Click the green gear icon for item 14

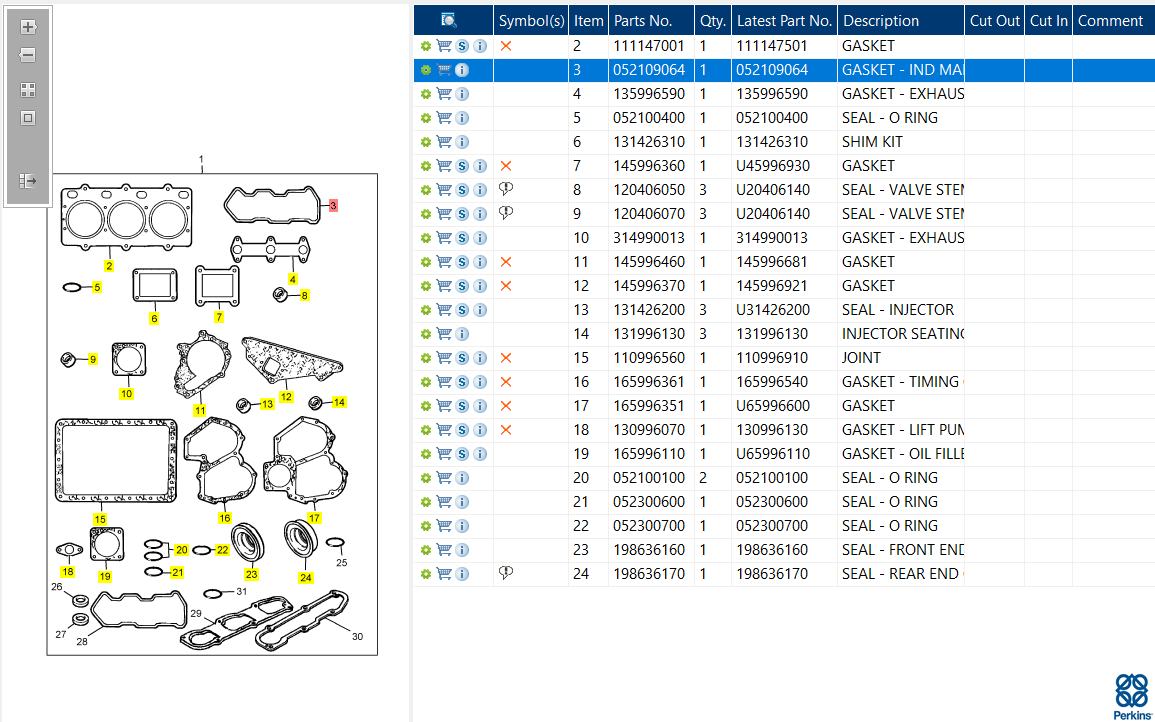click(426, 334)
